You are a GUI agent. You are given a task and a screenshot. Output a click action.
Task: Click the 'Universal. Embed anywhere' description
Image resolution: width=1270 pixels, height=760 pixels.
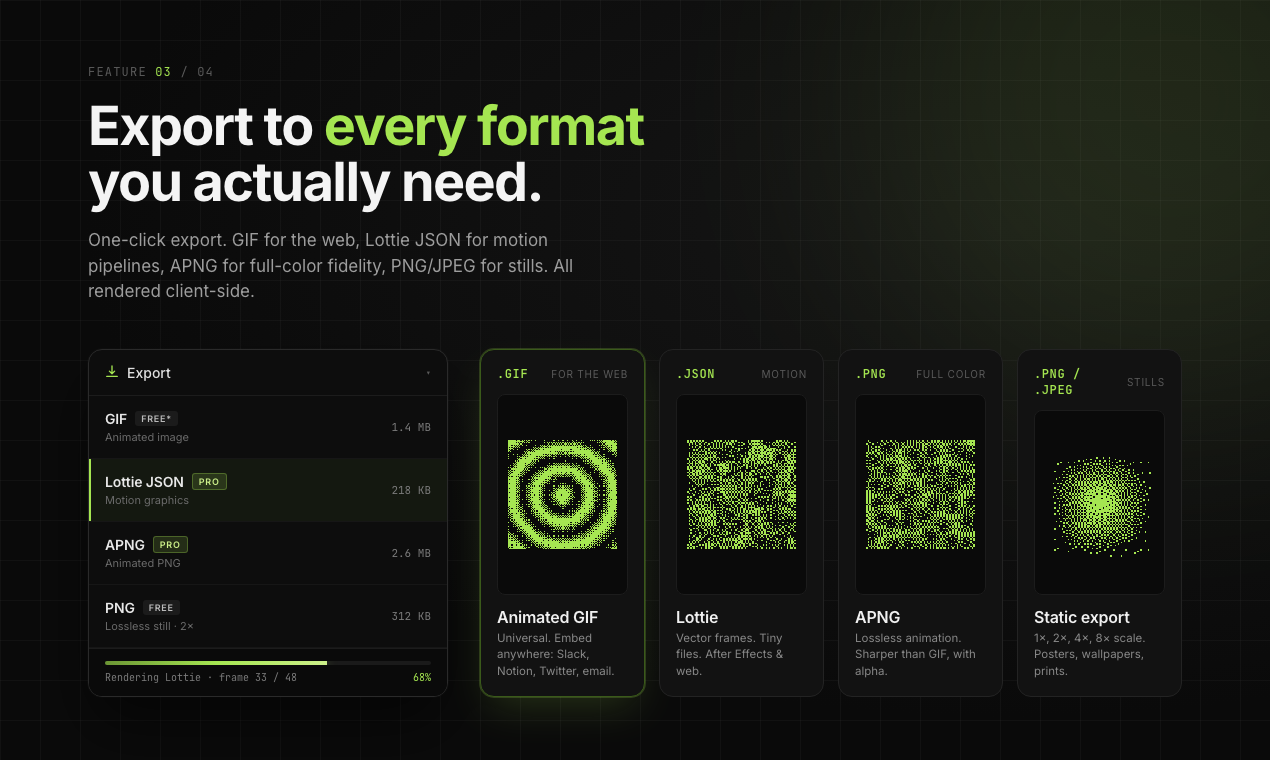tap(556, 654)
